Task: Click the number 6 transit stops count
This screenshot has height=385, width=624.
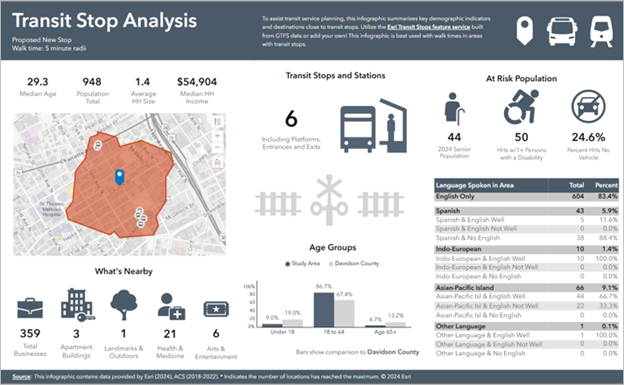Action: point(291,119)
